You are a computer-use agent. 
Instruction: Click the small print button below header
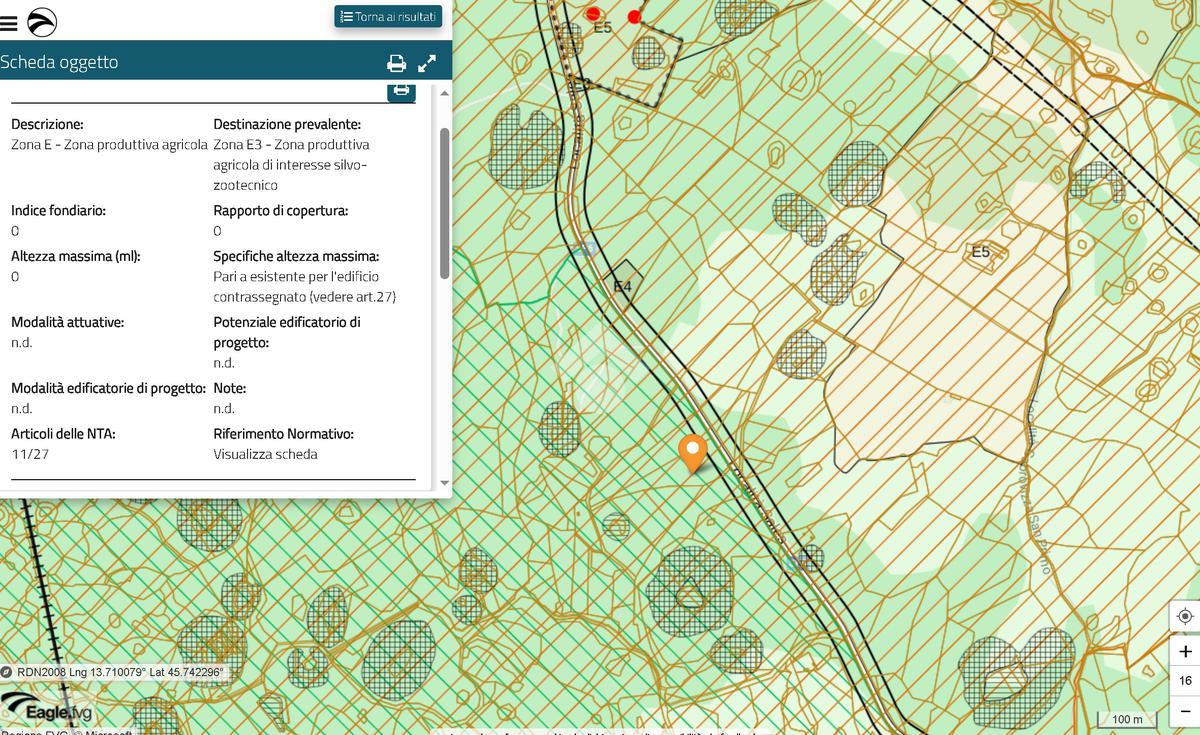tap(401, 91)
